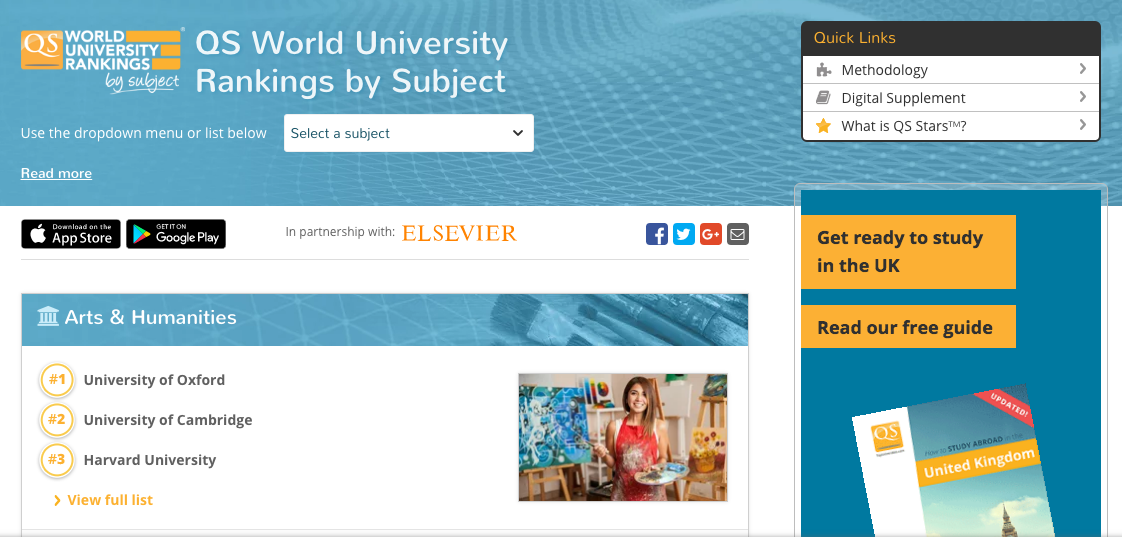The height and width of the screenshot is (537, 1122).
Task: Click the QS World University Rankings logo
Action: point(102,59)
